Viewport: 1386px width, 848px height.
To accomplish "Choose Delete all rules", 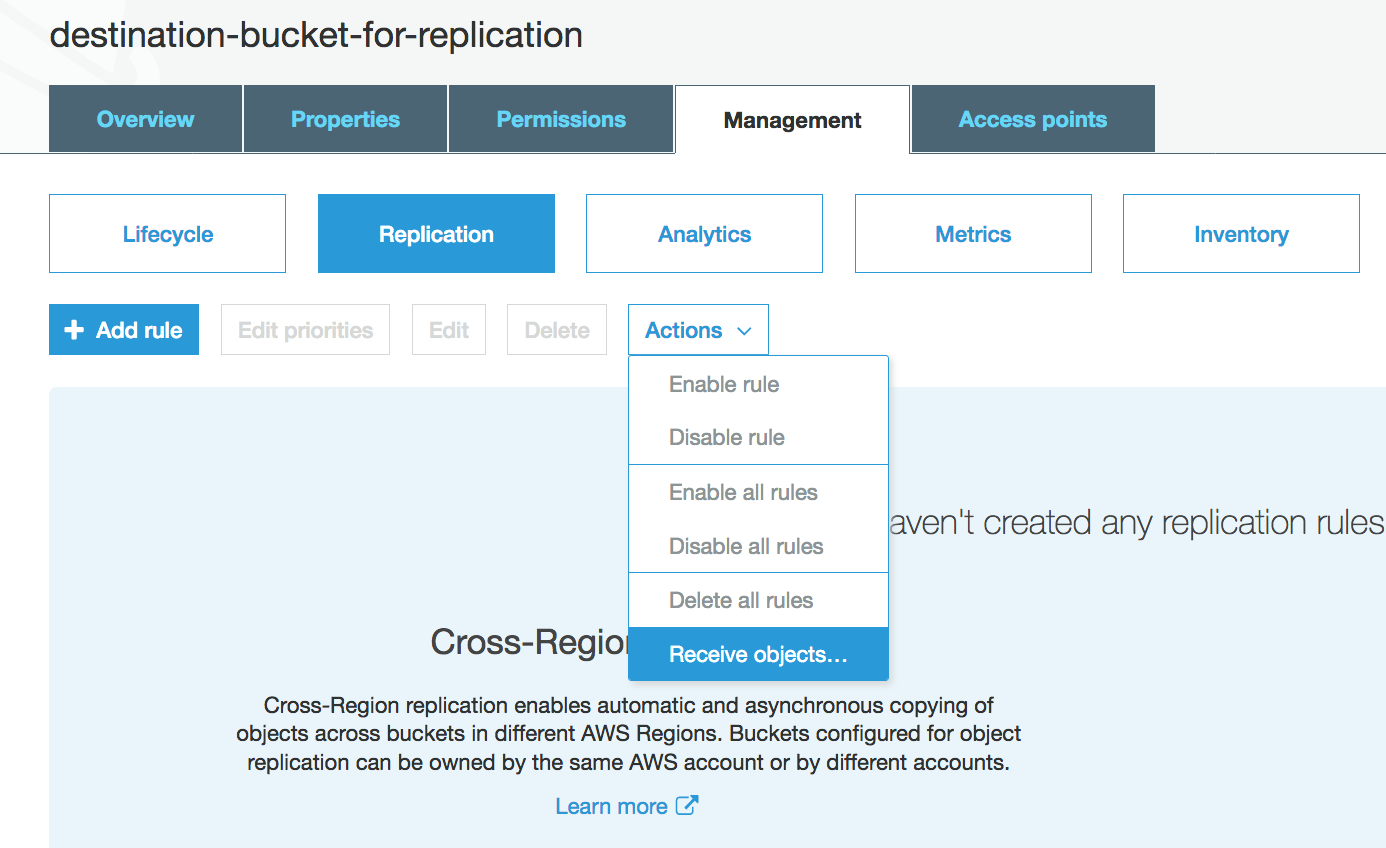I will pos(739,600).
